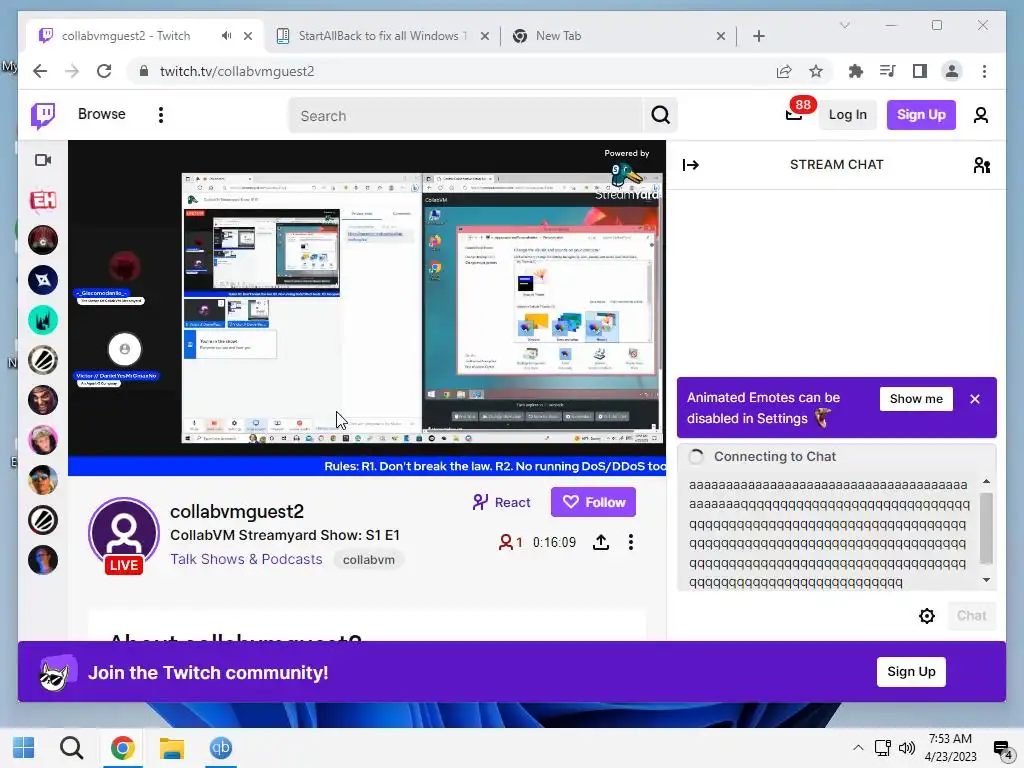The width and height of the screenshot is (1024, 768).
Task: Click the Twitch search field
Action: 467,116
